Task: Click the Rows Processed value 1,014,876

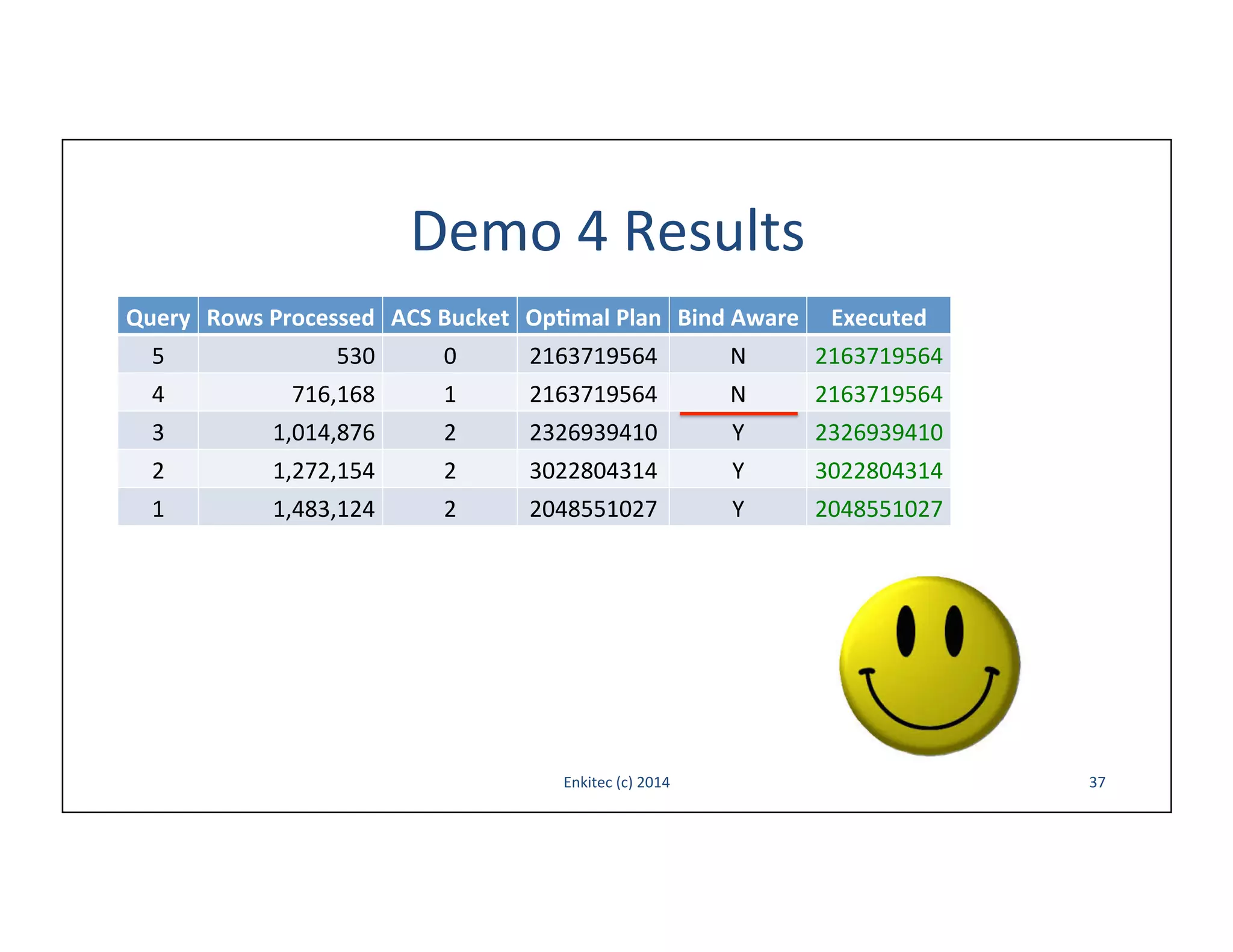Action: (x=324, y=432)
